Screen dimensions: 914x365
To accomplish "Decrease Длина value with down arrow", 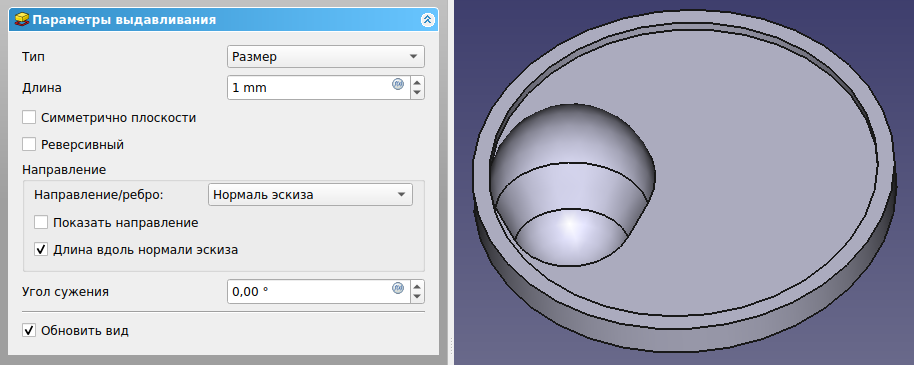I will pyautogui.click(x=417, y=93).
